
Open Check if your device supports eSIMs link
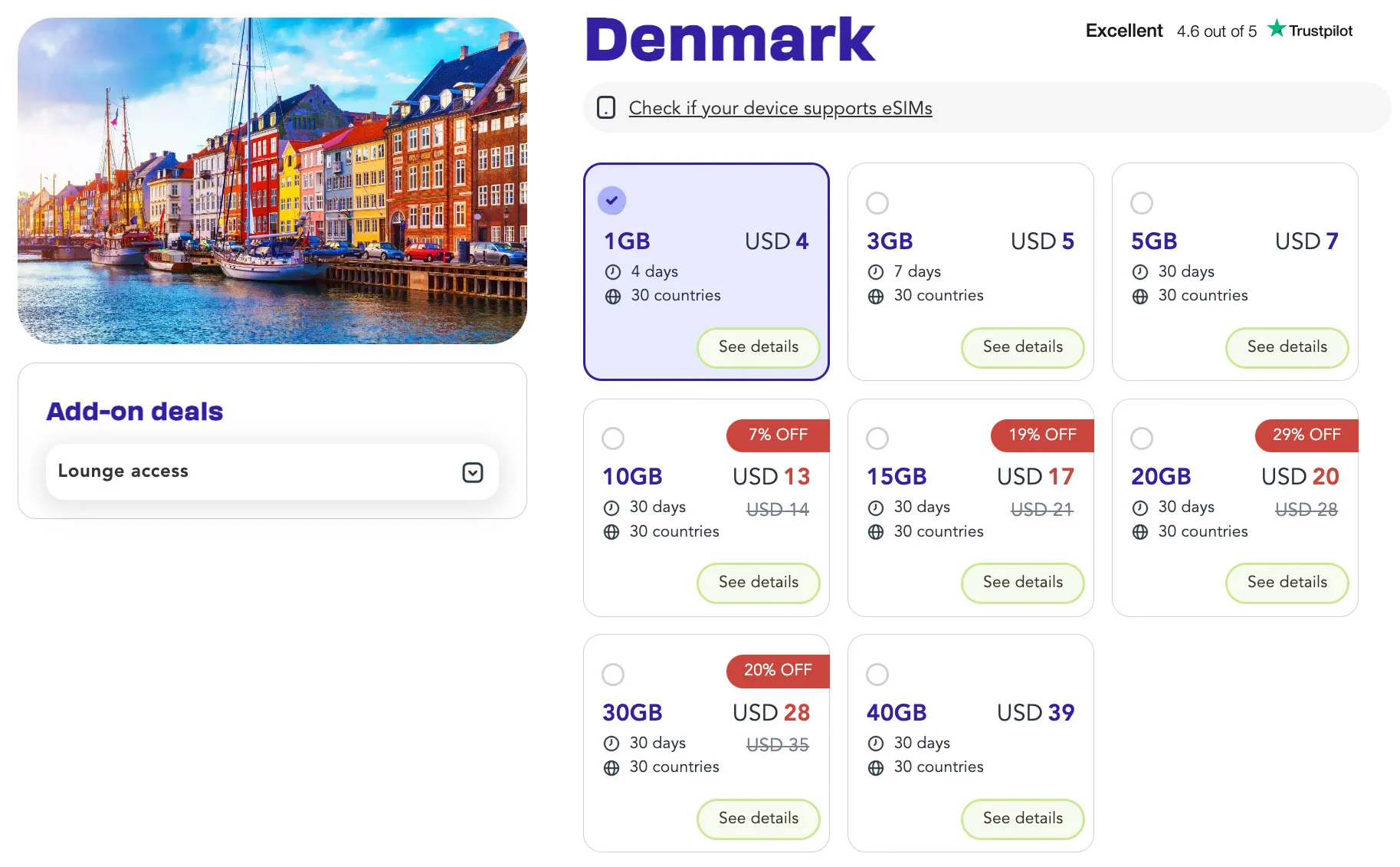(780, 108)
